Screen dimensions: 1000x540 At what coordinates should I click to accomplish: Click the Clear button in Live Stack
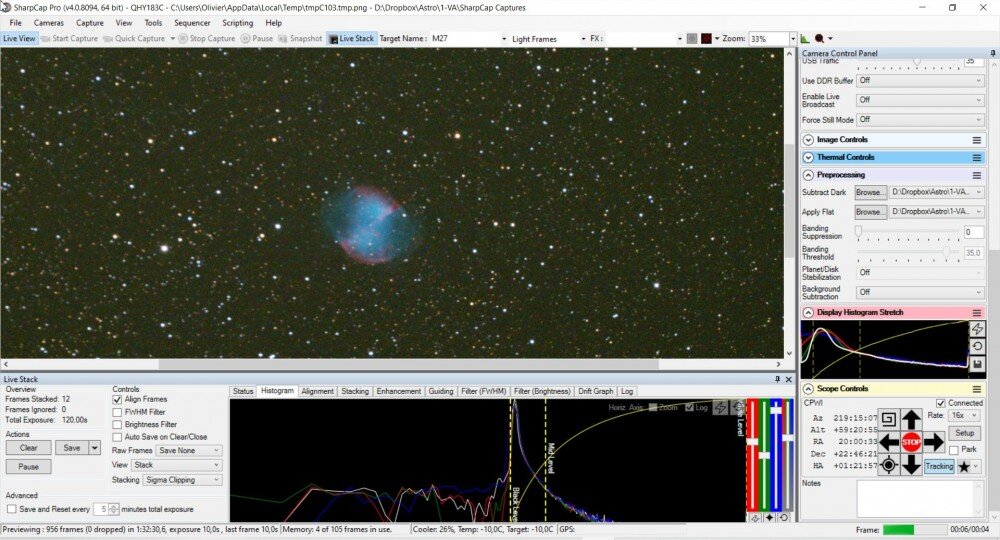(28, 448)
